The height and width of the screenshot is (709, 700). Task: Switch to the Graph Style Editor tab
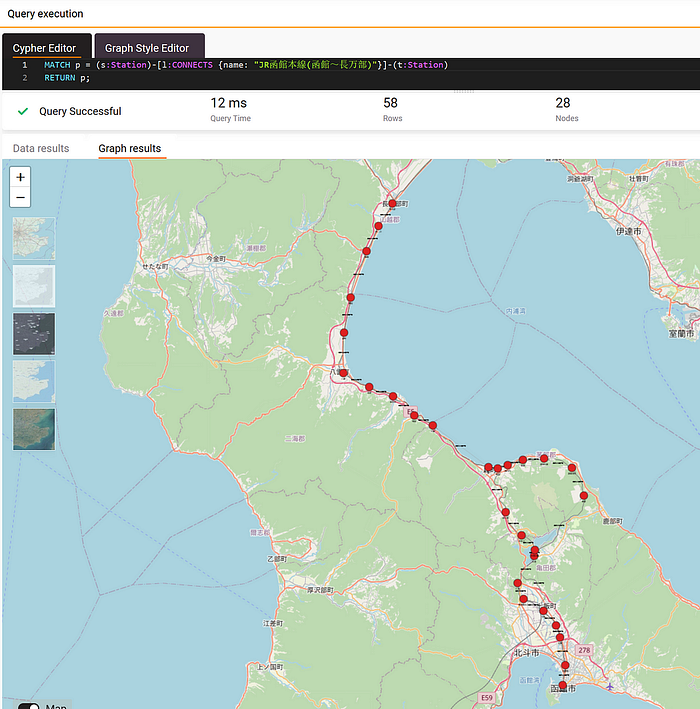149,46
